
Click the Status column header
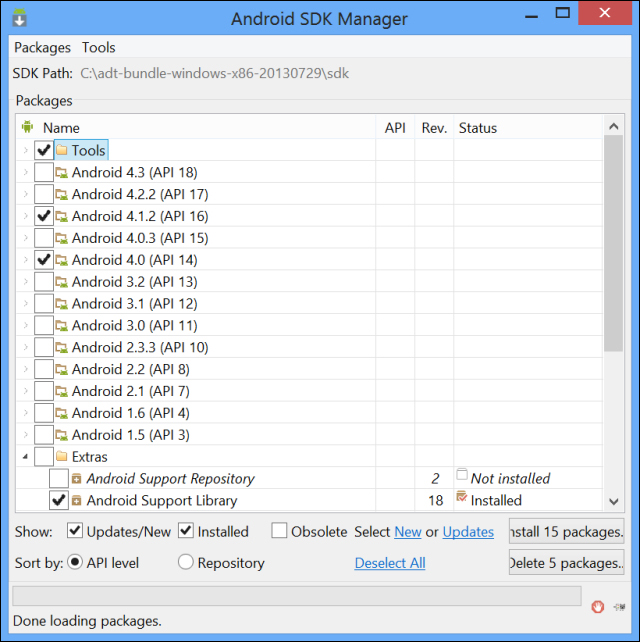click(x=528, y=128)
